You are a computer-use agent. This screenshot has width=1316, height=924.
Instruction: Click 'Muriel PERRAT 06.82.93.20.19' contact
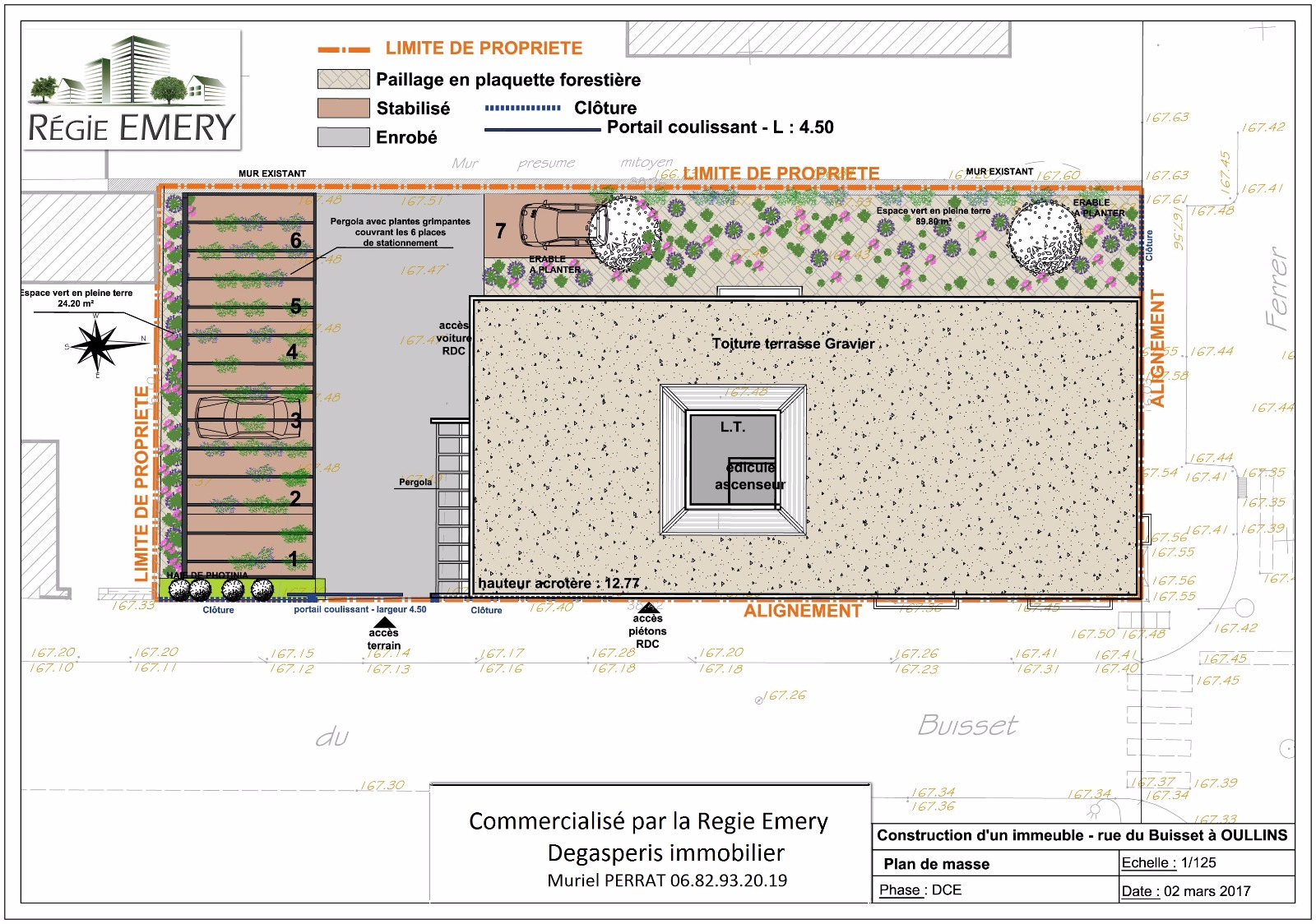[667, 880]
